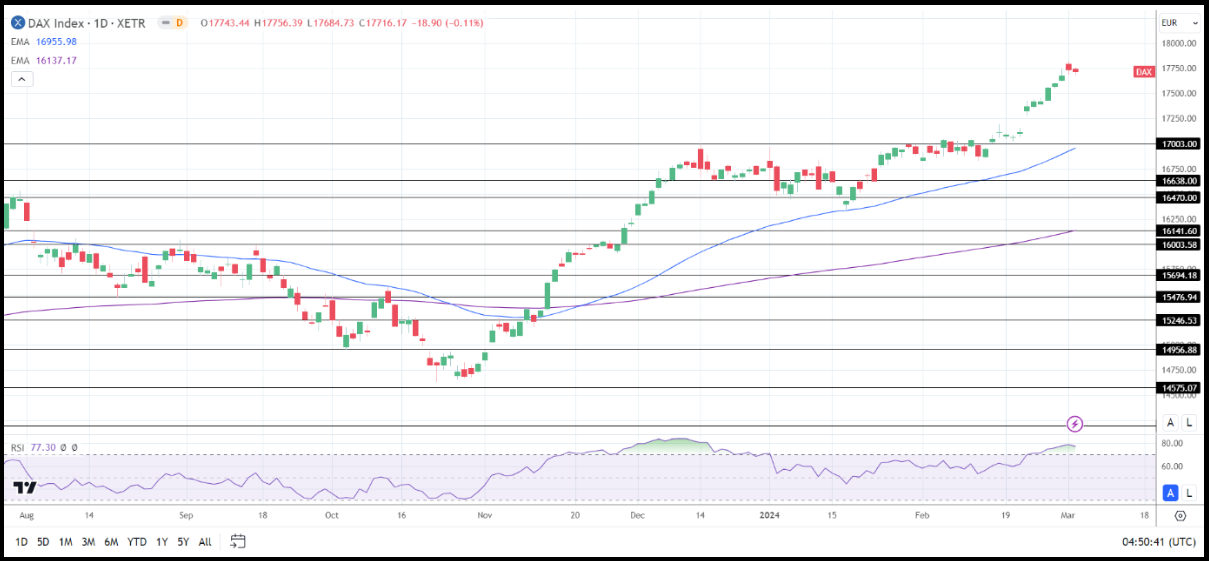Click the DAX symbol logo icon
This screenshot has height=561, width=1209.
[19, 23]
